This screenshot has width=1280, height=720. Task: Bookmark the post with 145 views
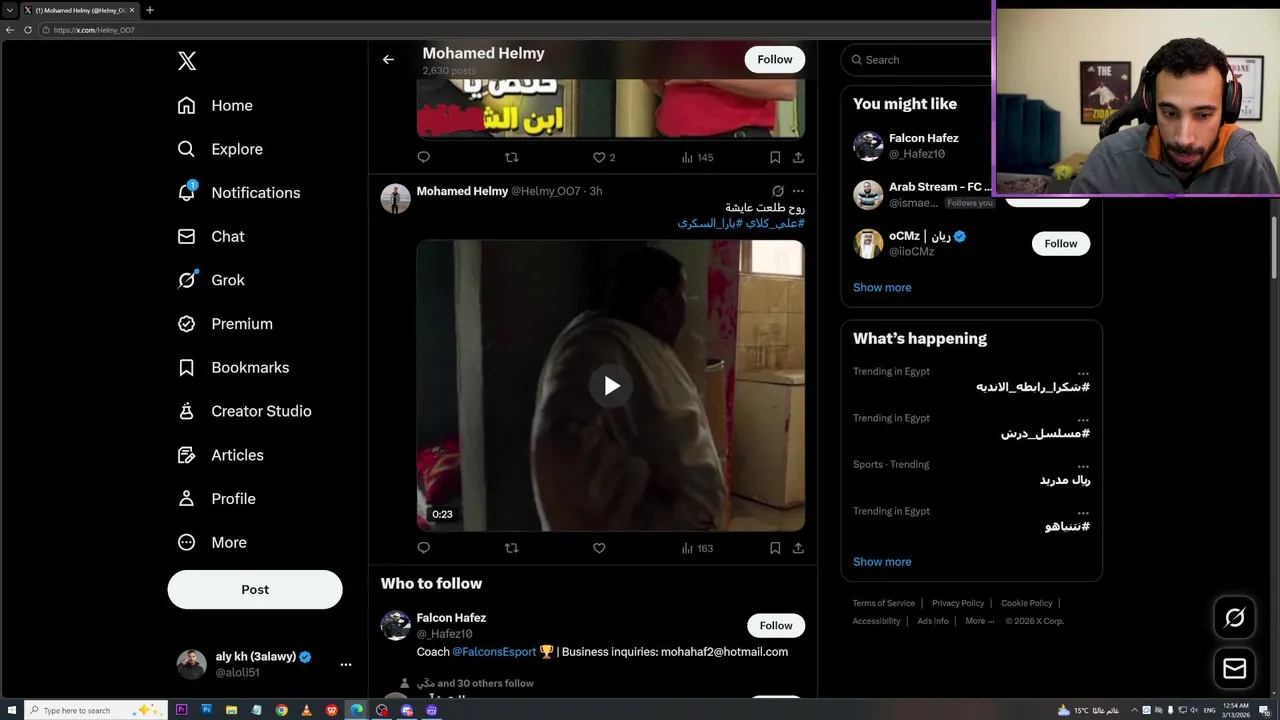pyautogui.click(x=775, y=157)
